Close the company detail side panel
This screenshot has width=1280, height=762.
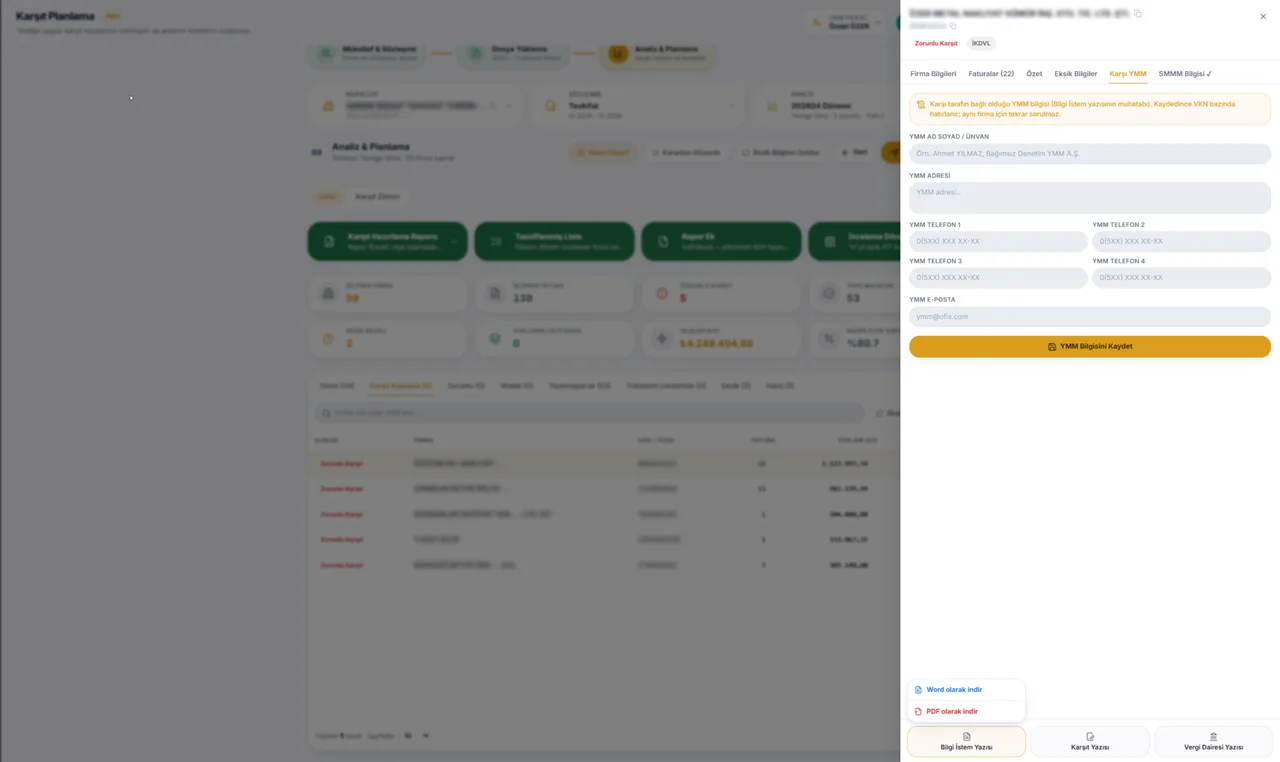tap(1263, 16)
